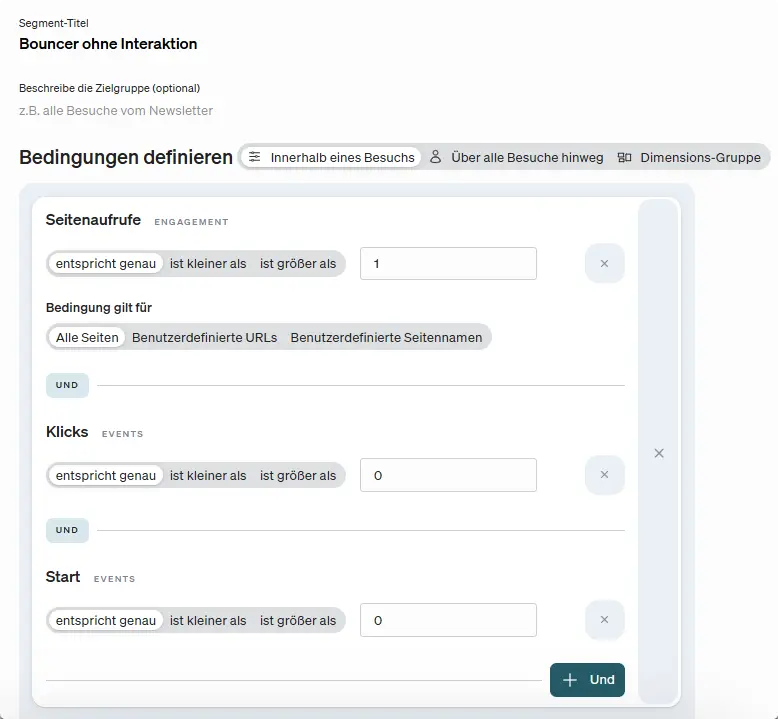Select Innerhalb eines Besuchs mode
Image resolution: width=778 pixels, height=719 pixels.
click(x=331, y=157)
